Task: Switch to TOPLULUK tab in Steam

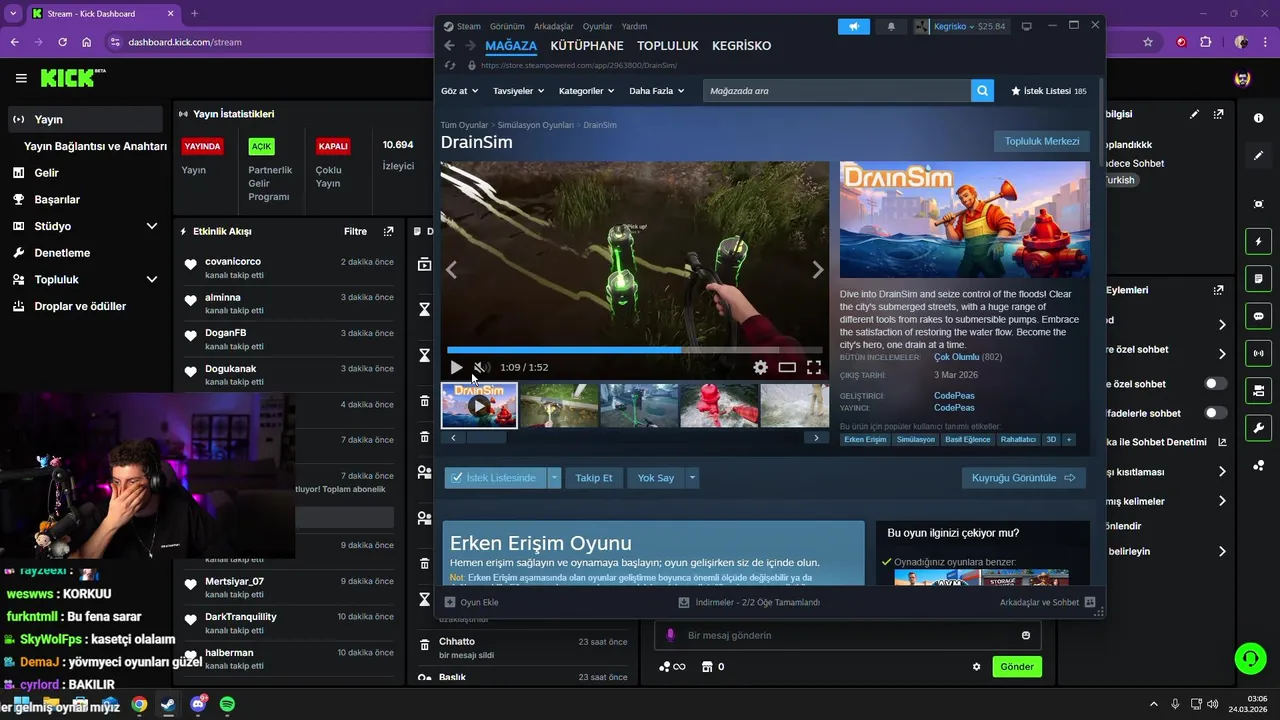Action: pos(668,46)
